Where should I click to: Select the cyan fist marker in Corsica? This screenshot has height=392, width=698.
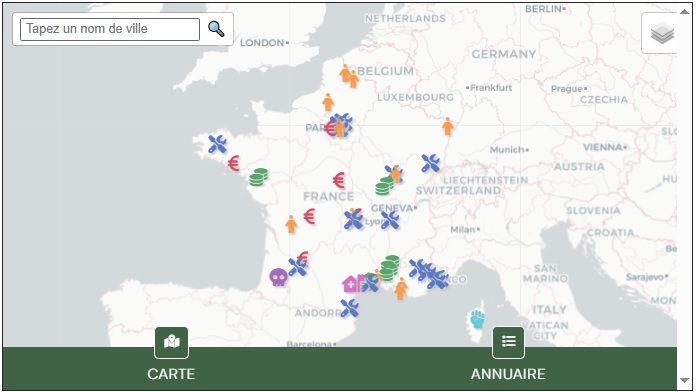click(477, 319)
